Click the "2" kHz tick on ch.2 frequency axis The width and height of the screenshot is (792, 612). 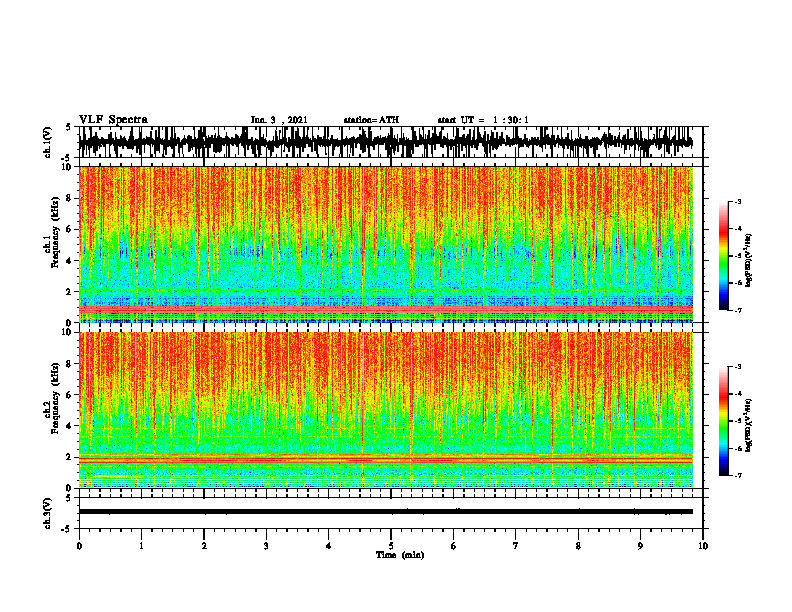(x=70, y=457)
